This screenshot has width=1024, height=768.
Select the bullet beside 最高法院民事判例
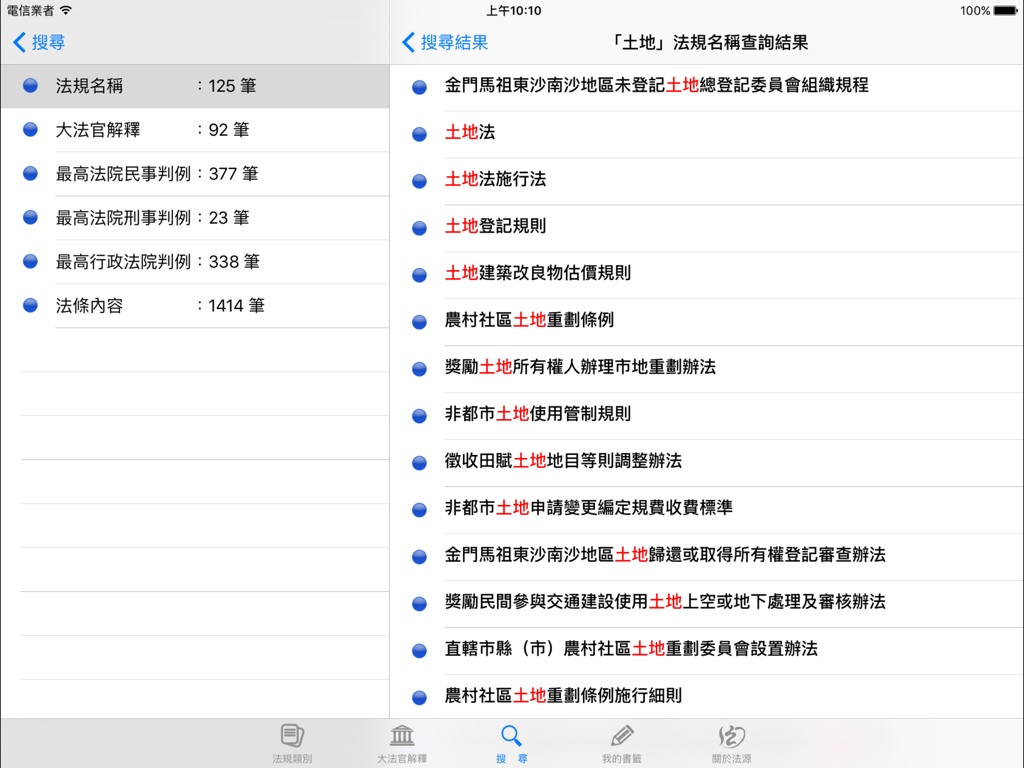click(x=29, y=174)
